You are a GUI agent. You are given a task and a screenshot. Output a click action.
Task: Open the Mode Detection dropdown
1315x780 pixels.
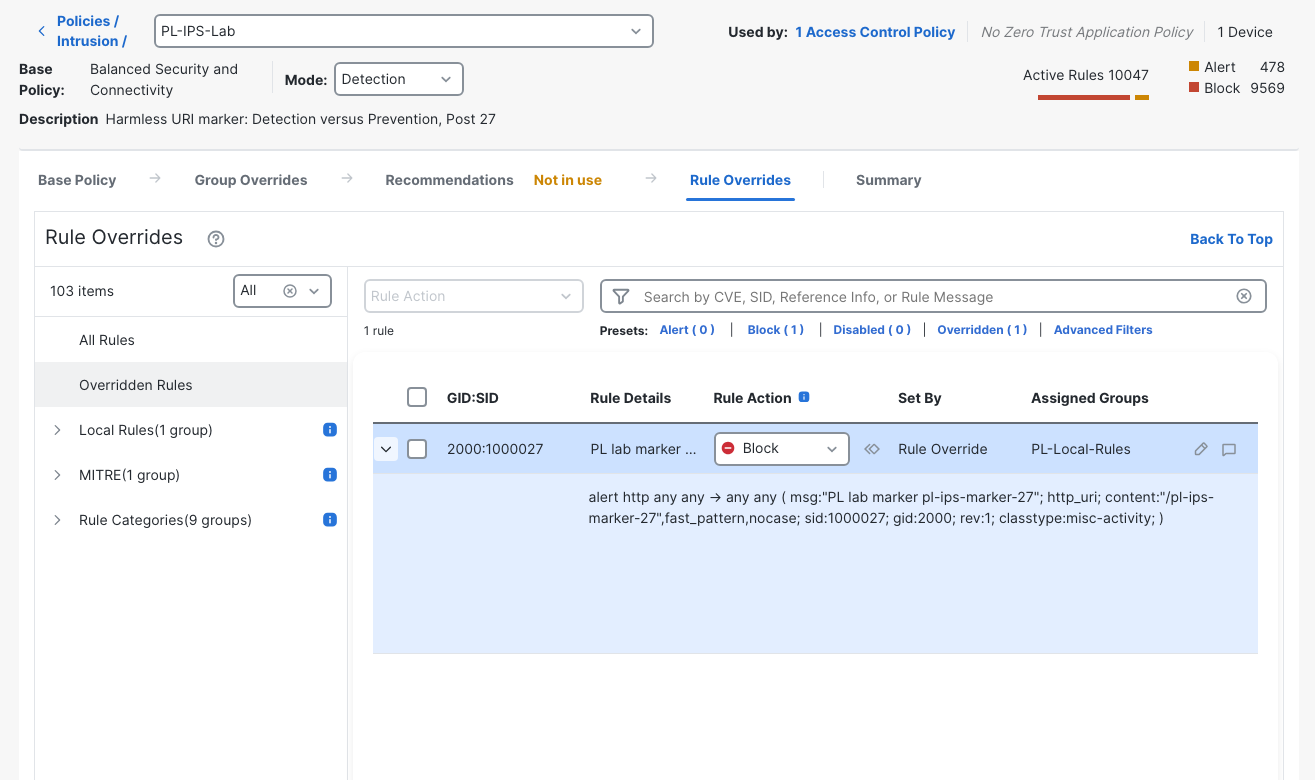tap(399, 79)
